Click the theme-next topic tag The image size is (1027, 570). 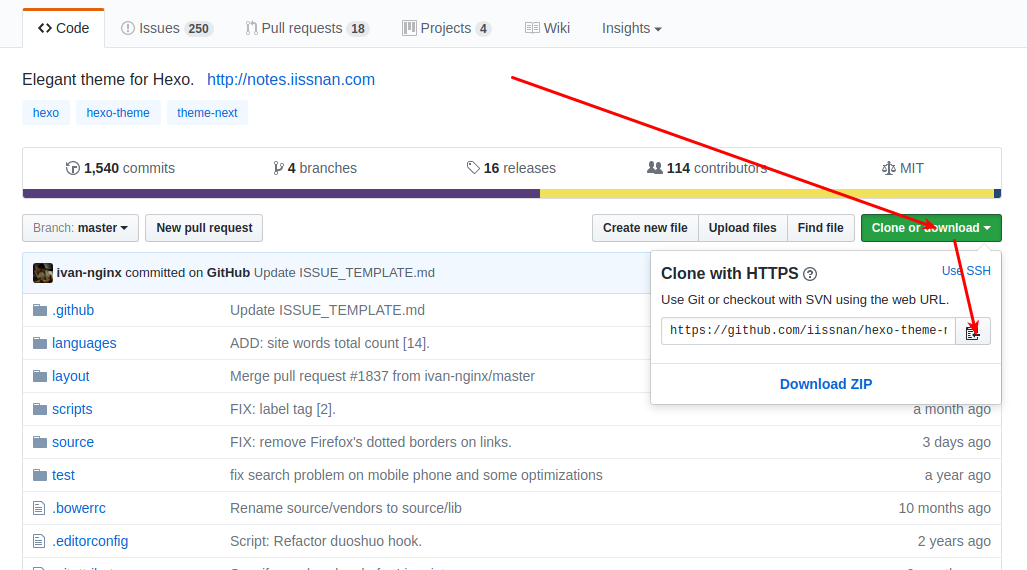[x=207, y=113]
